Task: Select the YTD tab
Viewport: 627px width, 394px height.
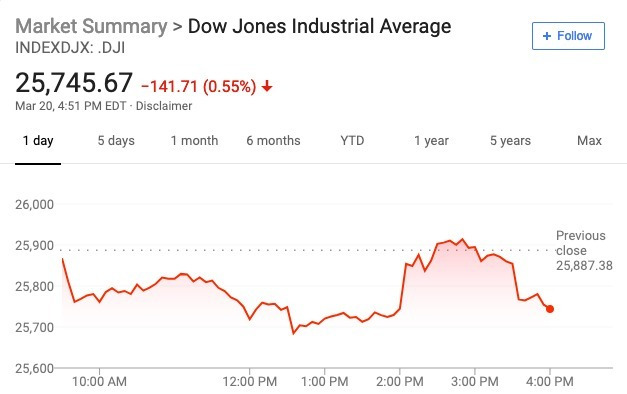Action: click(352, 141)
